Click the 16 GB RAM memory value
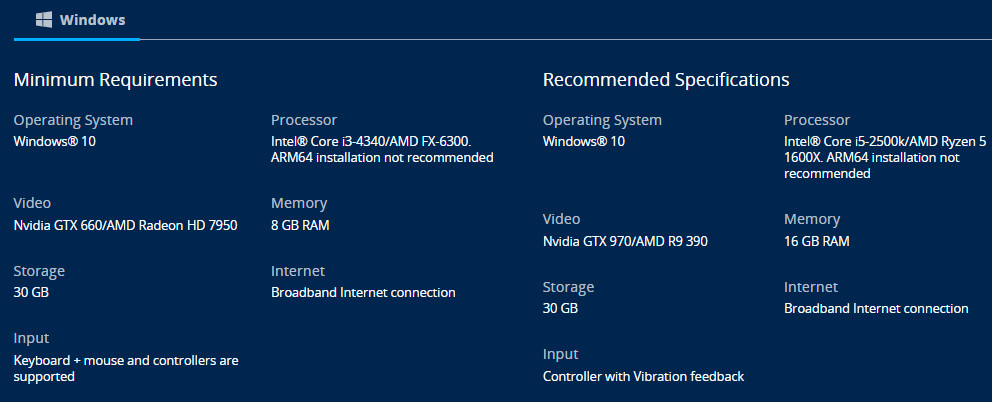Screen dimensions: 992x402 tap(817, 241)
